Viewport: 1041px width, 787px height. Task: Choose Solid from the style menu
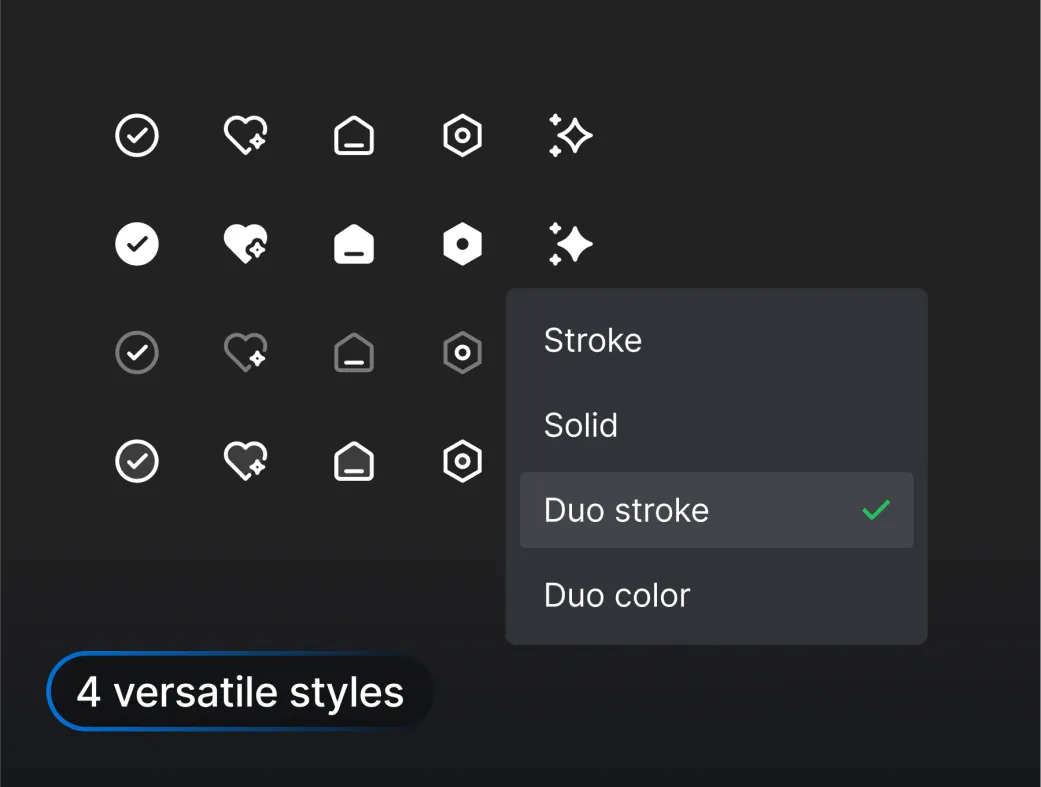[x=716, y=425]
